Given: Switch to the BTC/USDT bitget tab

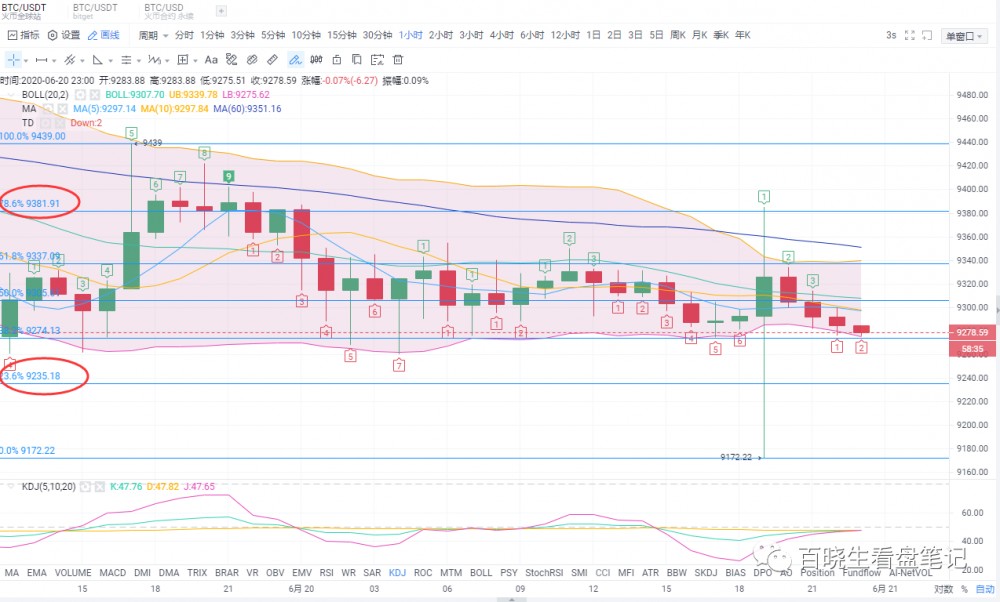Looking at the screenshot, I should 95,12.
